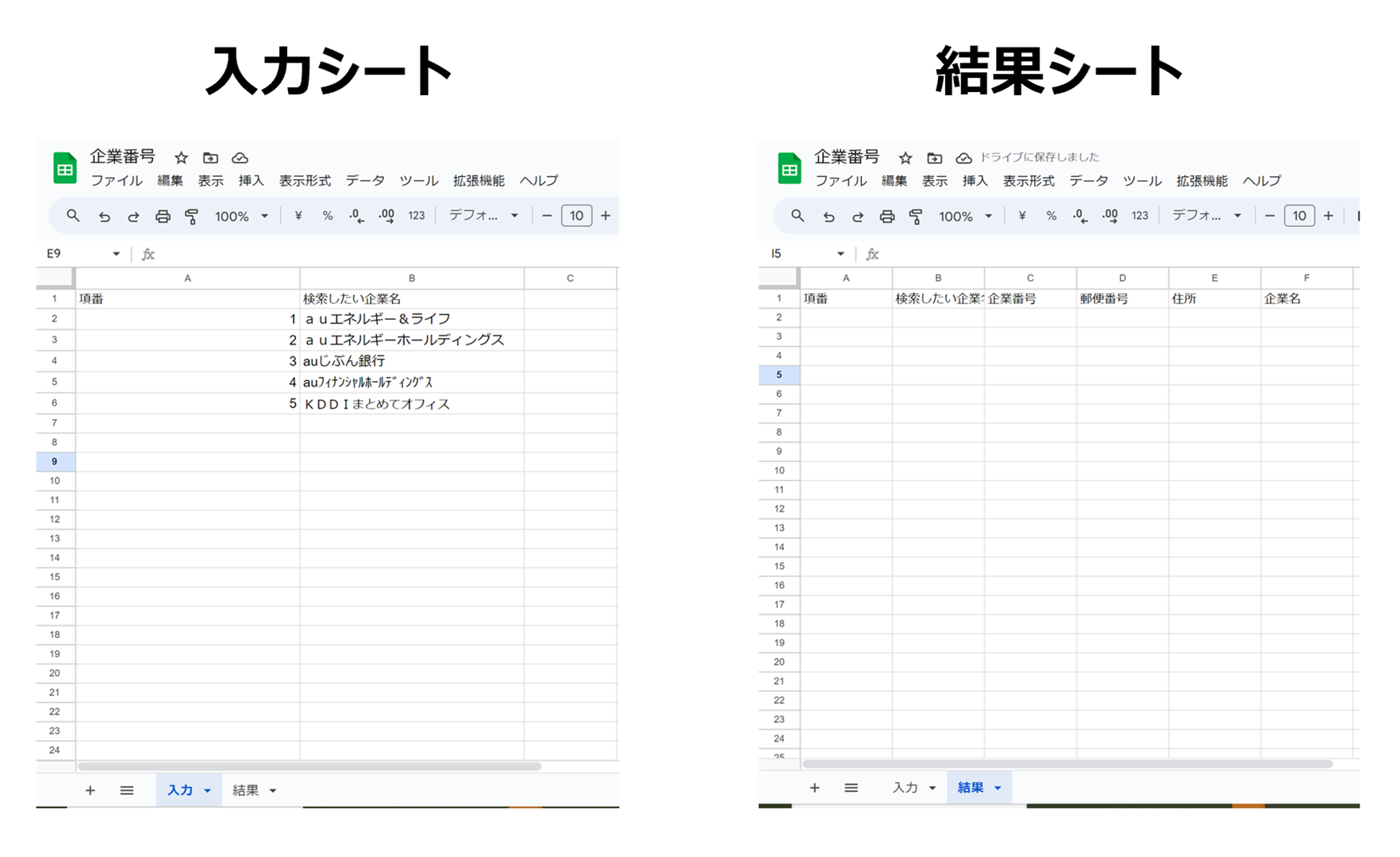Open the デフォ... font dropdown in 結果シート

coord(1207,216)
